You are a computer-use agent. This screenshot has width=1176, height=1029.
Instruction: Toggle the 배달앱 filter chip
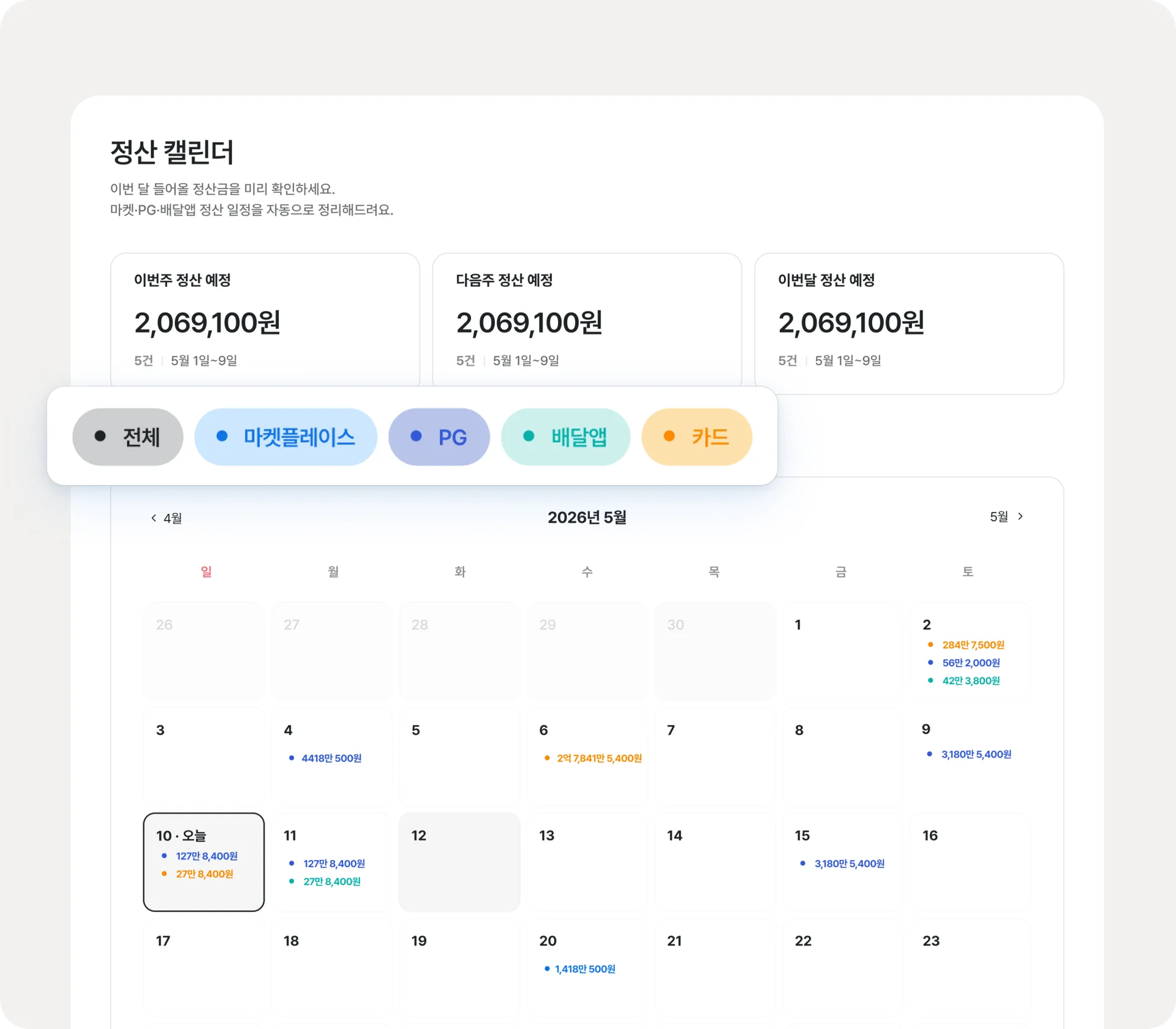tap(565, 437)
